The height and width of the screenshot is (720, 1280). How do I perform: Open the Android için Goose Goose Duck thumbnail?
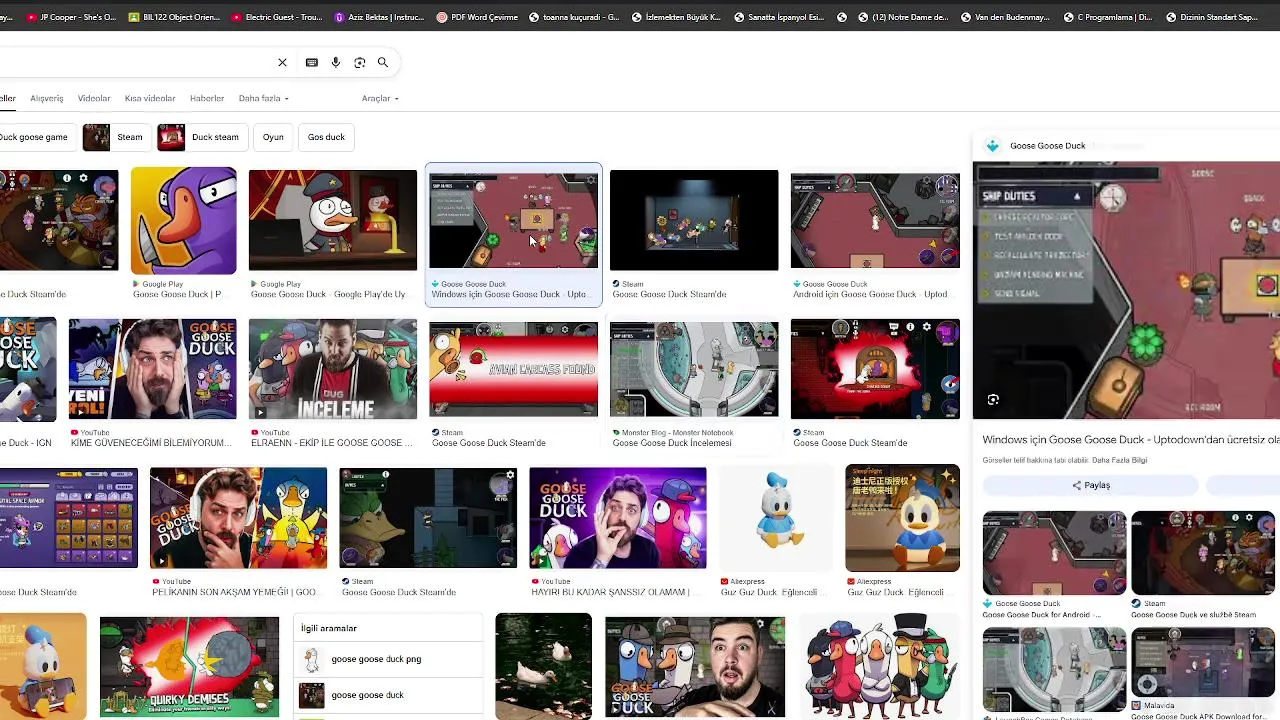pyautogui.click(x=875, y=220)
